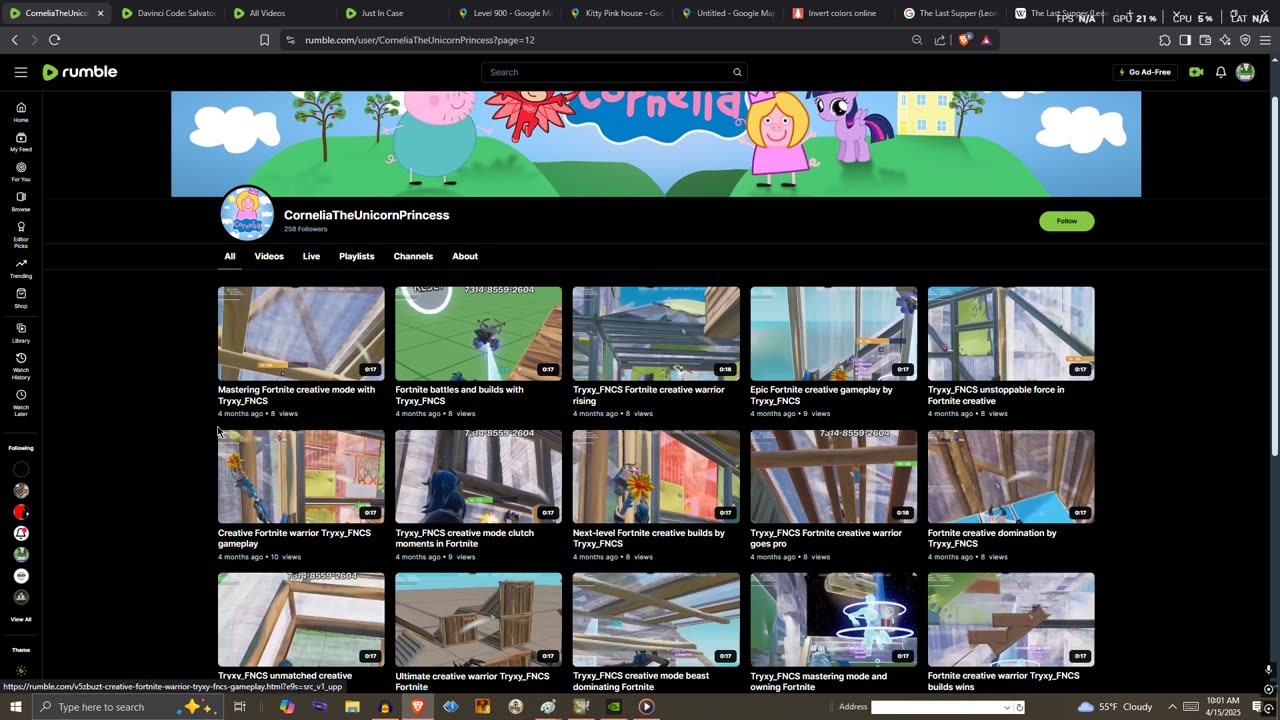Click the search magnifier icon
This screenshot has width=1280, height=720.
coord(737,72)
